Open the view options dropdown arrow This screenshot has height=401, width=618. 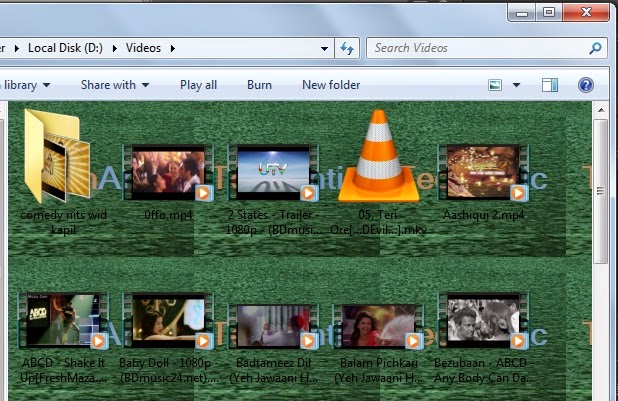[516, 85]
